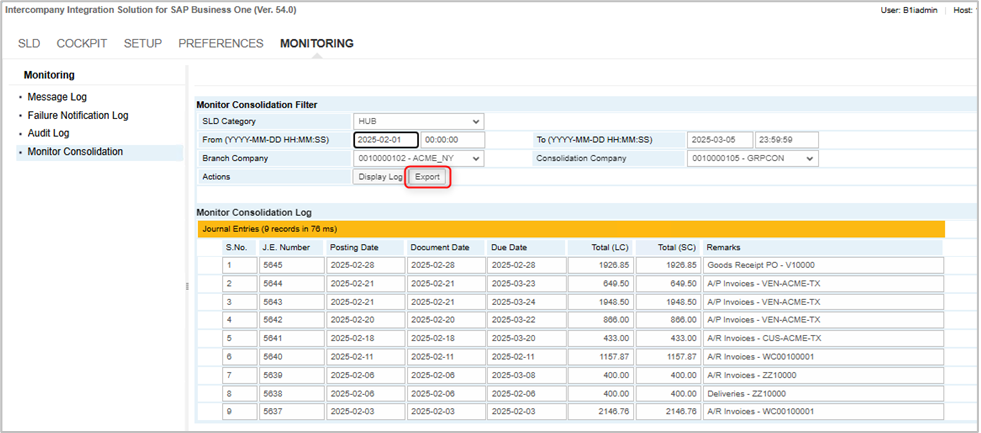Open Audit Log in sidebar
Image resolution: width=981 pixels, height=433 pixels.
click(48, 133)
